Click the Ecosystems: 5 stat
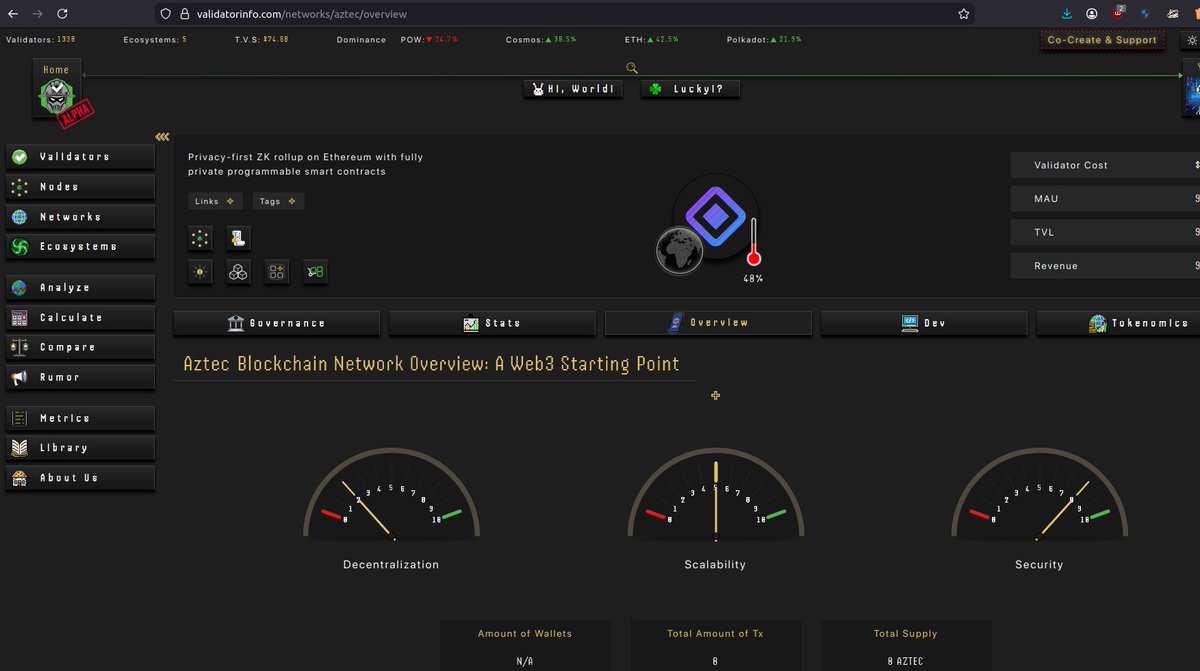The image size is (1200, 671). pos(155,40)
